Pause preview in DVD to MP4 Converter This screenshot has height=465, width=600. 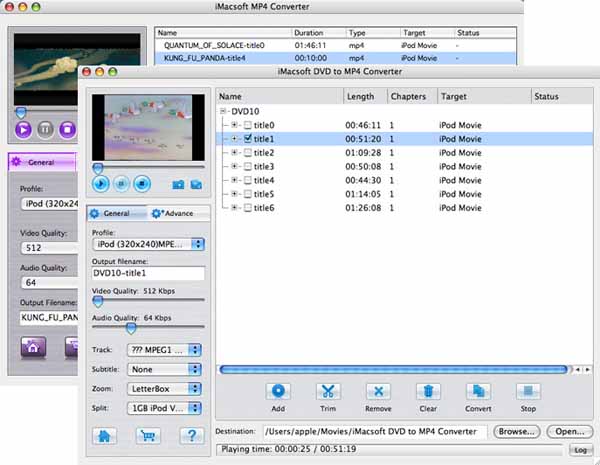pos(121,184)
